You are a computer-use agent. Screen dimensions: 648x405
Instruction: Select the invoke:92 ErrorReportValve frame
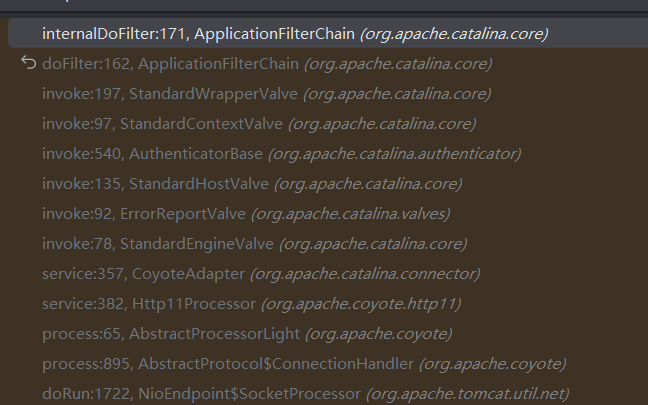click(328, 214)
